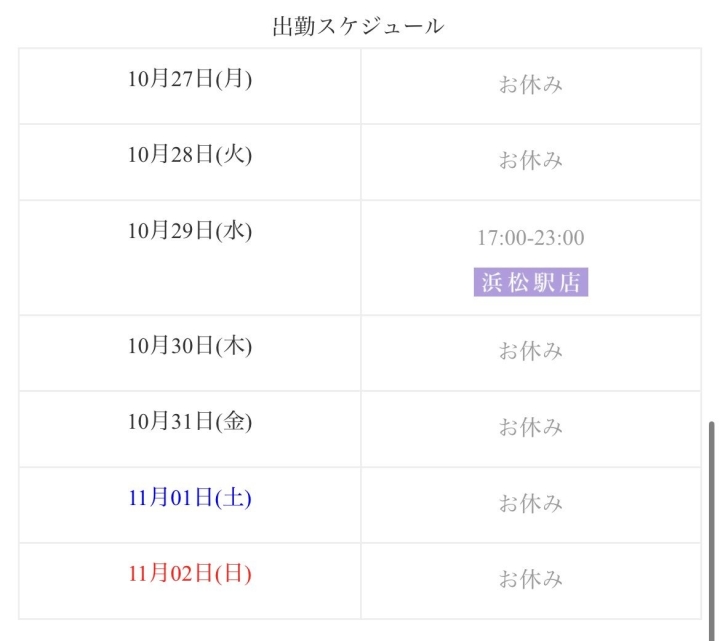Image resolution: width=720 pixels, height=641 pixels.
Task: Click お休み status for 11月01日
Action: point(531,504)
